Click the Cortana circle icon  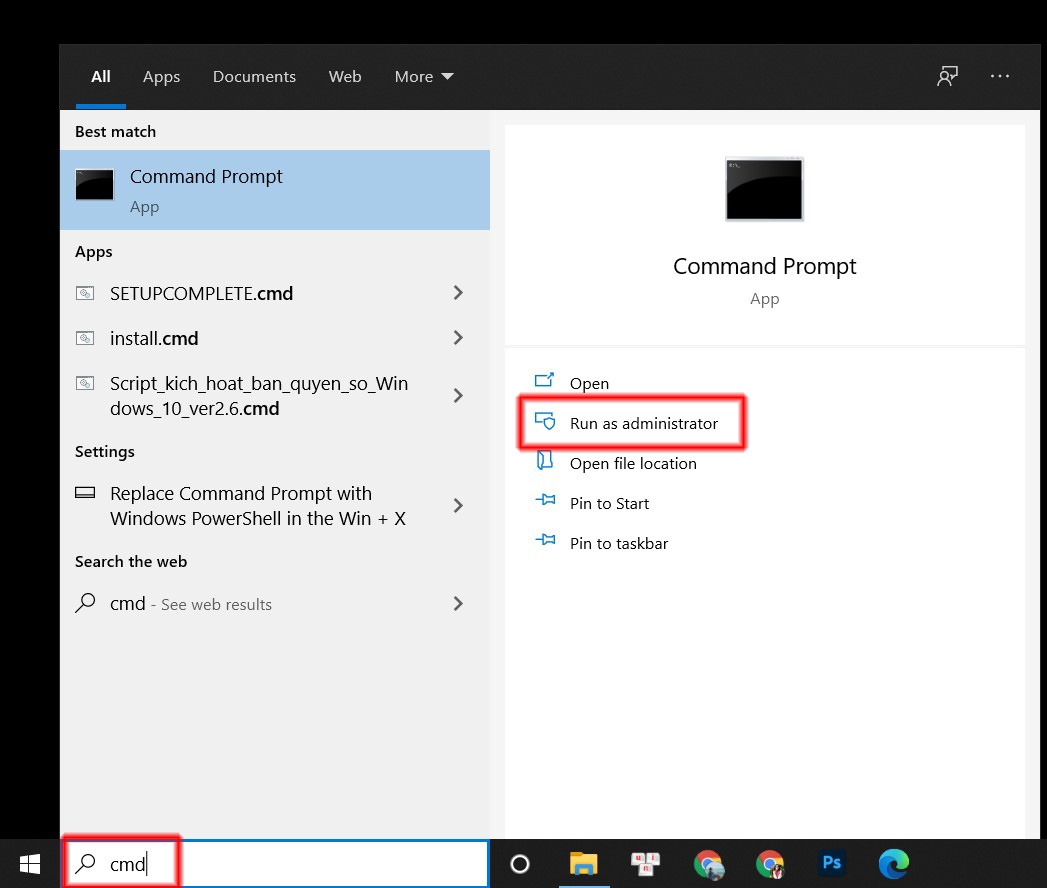click(x=519, y=864)
